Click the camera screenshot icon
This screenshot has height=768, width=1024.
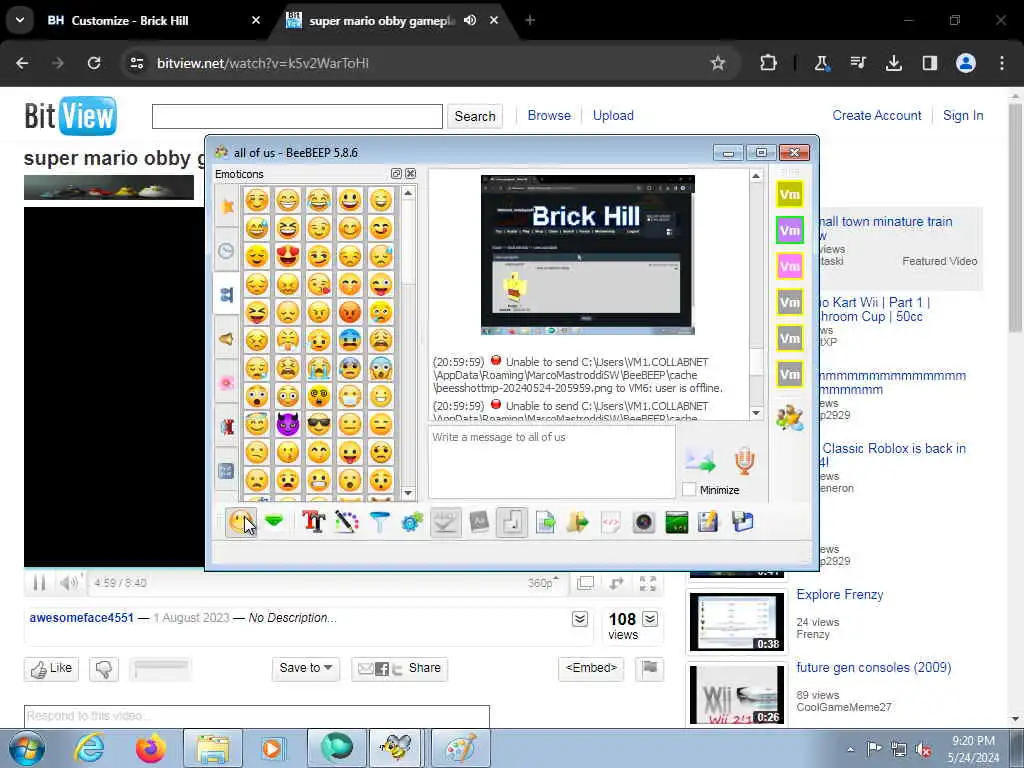(643, 522)
